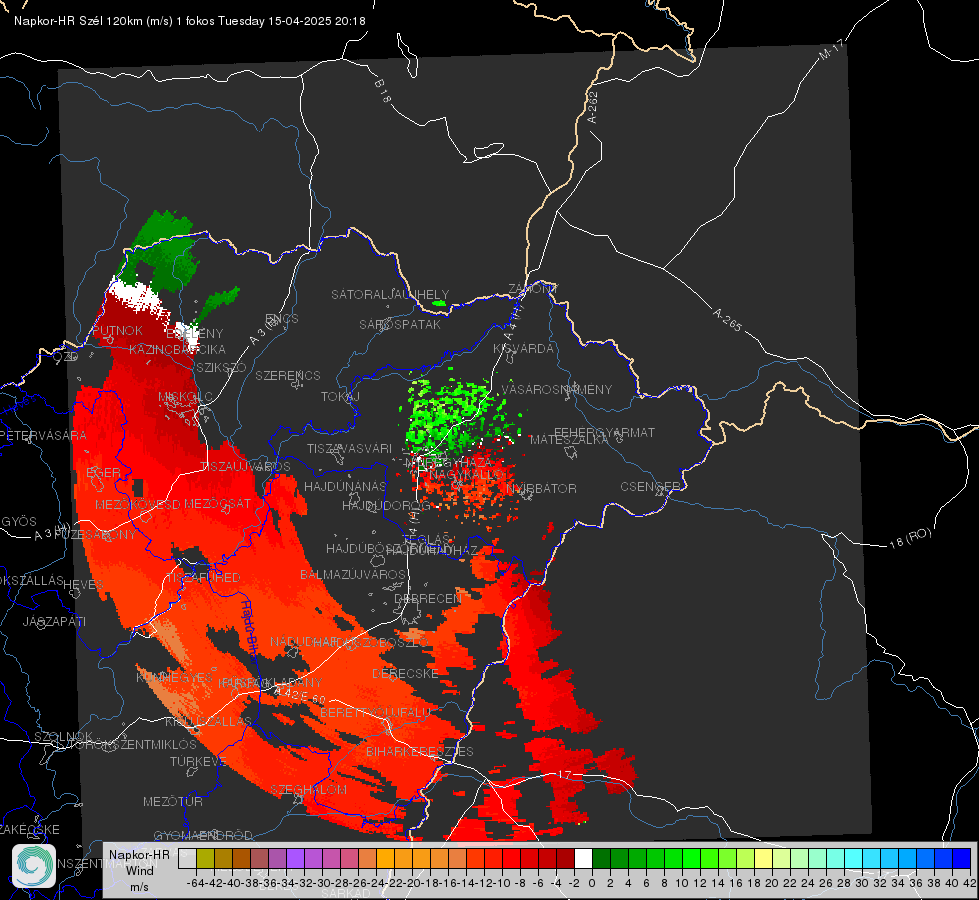
Task: Click the MEZŐTÚR label
Action: point(173,801)
